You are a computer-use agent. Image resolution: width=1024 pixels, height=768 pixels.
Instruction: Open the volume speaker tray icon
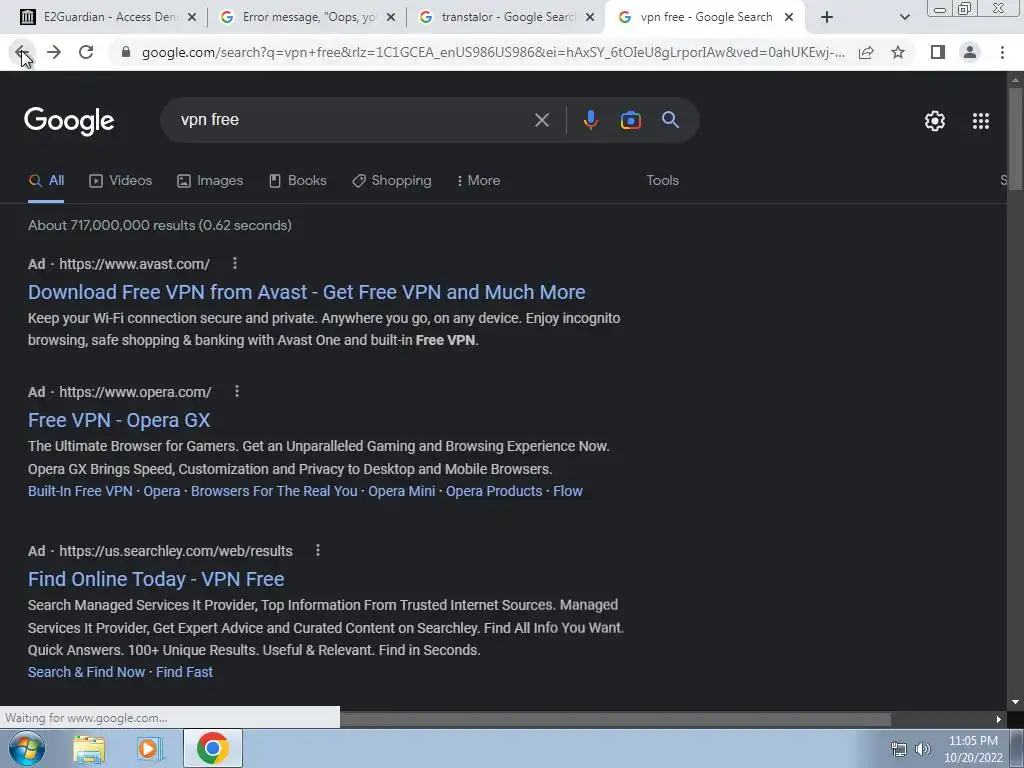[923, 749]
